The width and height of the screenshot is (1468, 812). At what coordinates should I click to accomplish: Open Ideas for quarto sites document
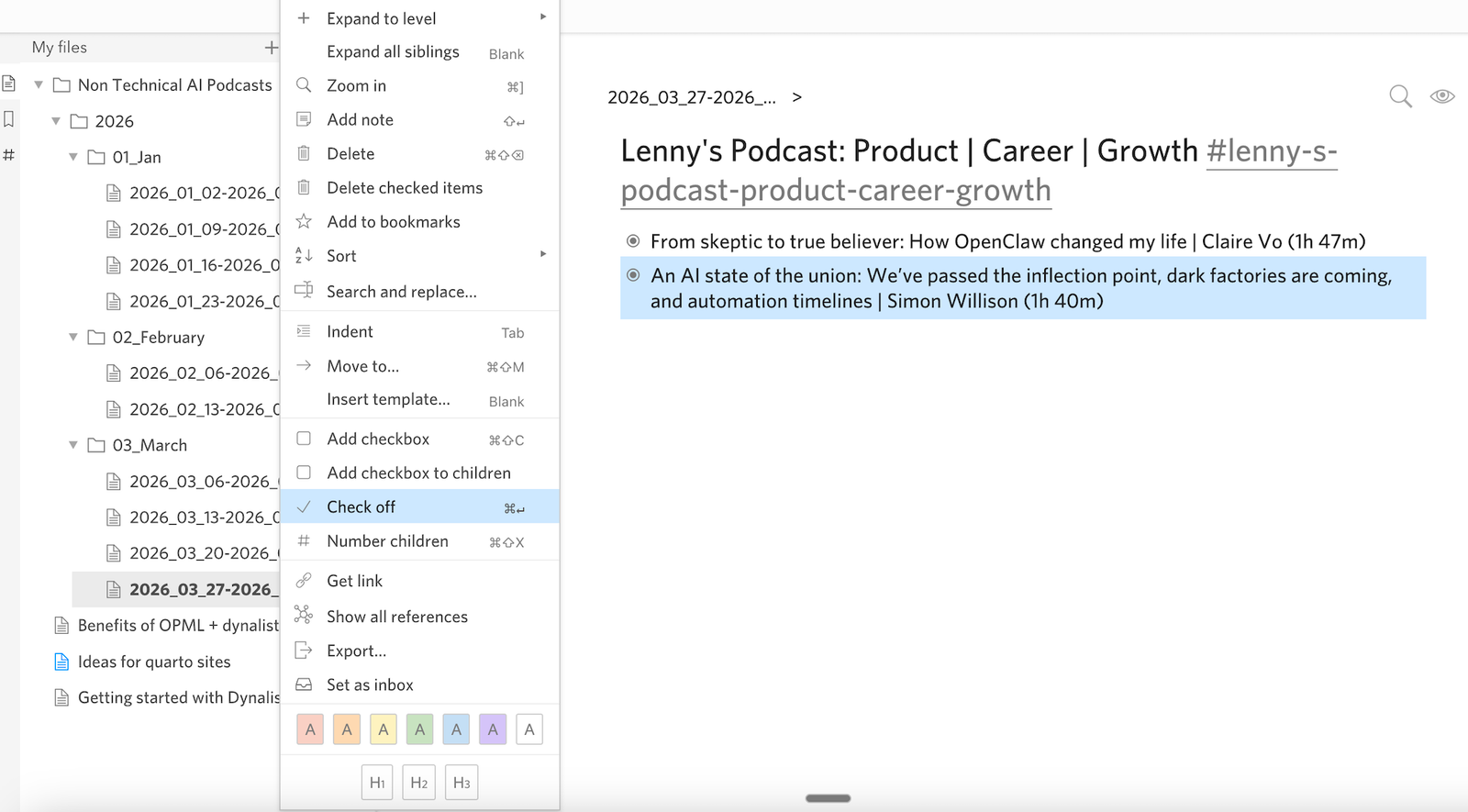coord(154,662)
